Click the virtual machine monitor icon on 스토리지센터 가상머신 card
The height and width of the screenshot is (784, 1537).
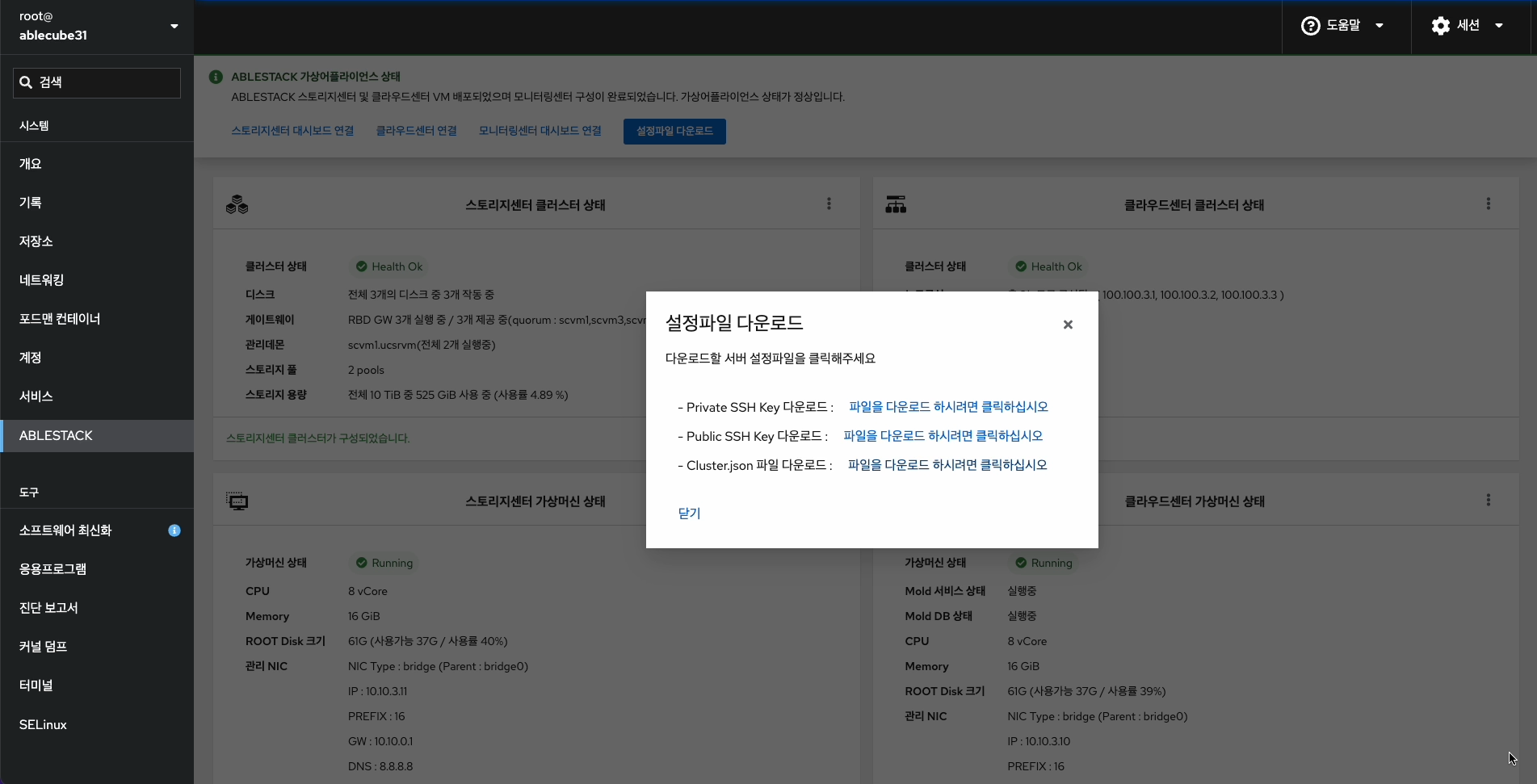tap(237, 501)
